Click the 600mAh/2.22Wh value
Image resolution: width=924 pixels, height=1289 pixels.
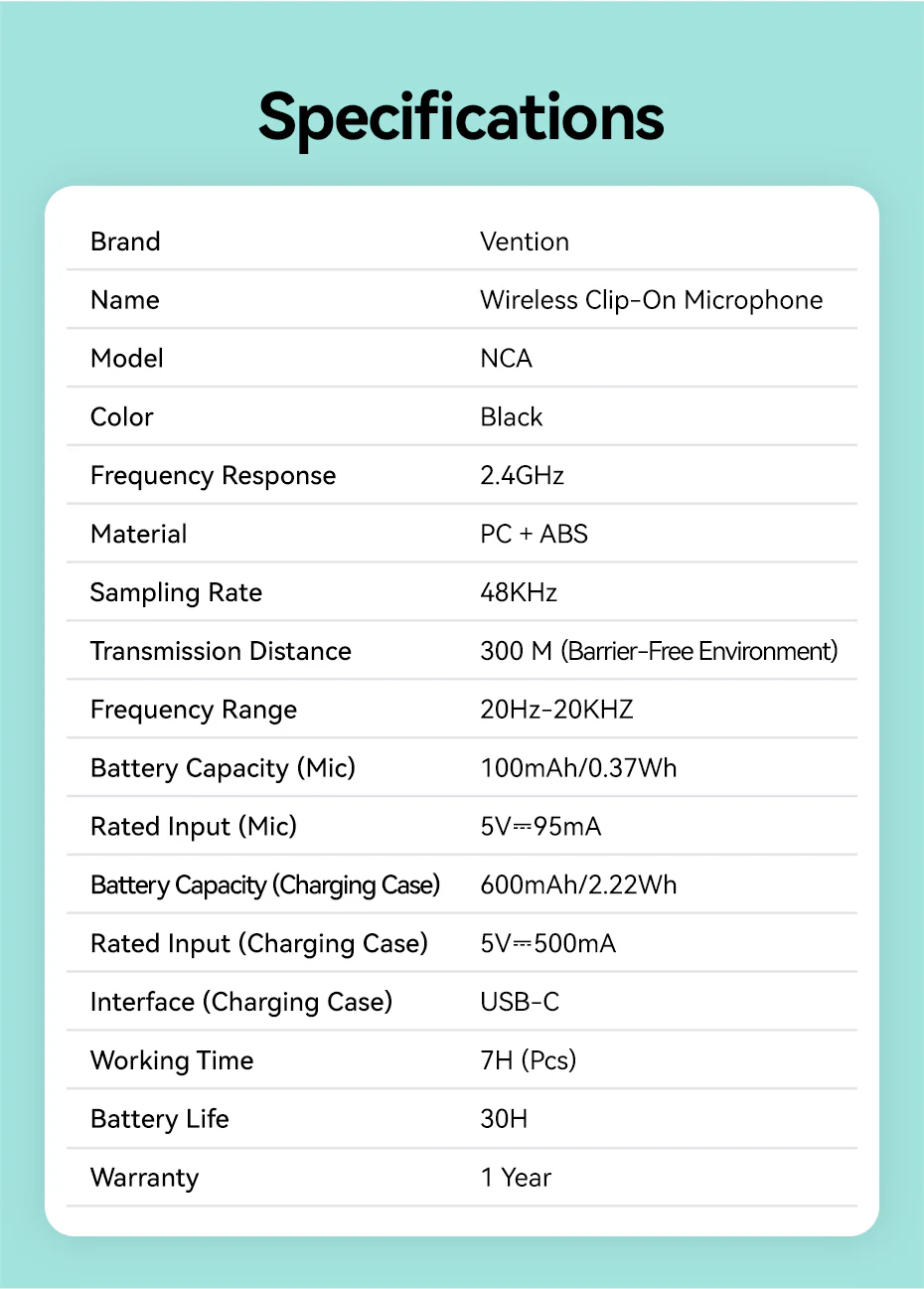578,886
